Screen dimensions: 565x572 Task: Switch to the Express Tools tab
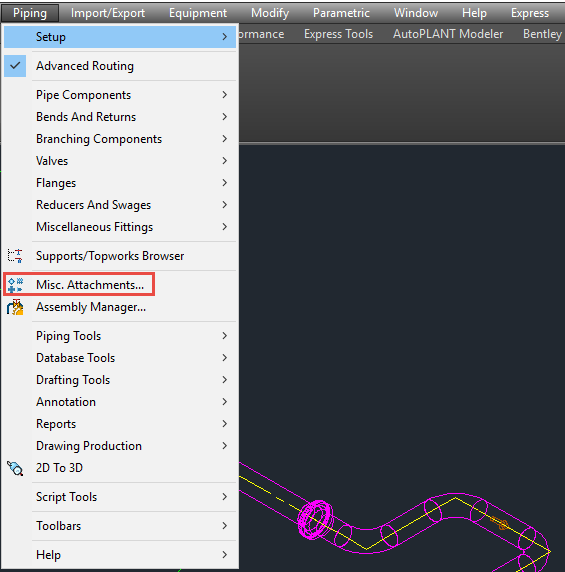point(338,34)
